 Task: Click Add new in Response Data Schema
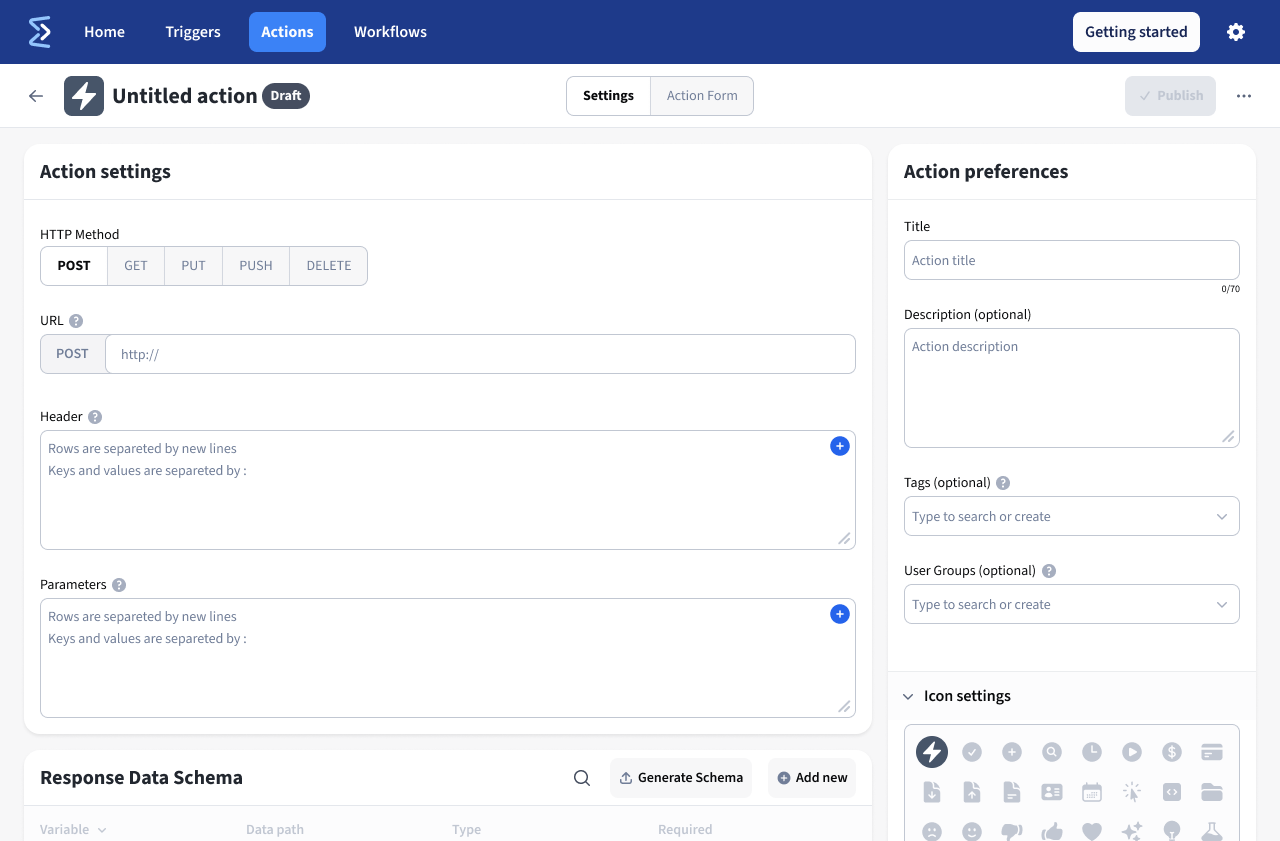(x=812, y=778)
